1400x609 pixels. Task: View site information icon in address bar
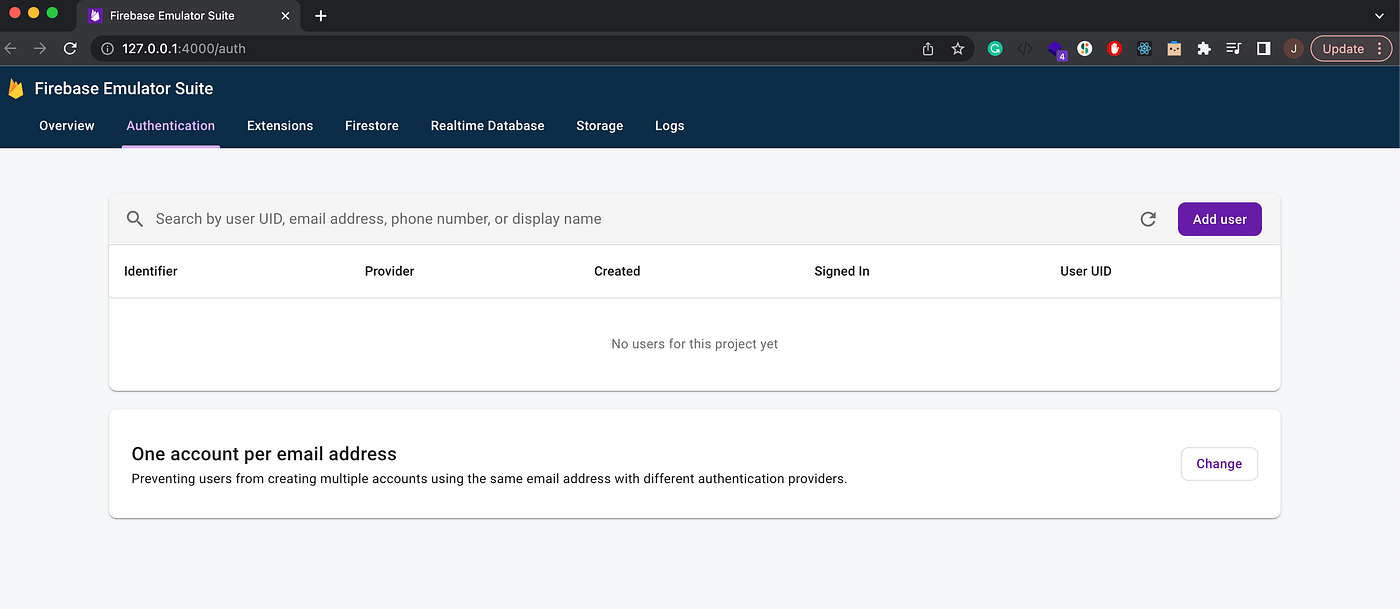click(108, 48)
